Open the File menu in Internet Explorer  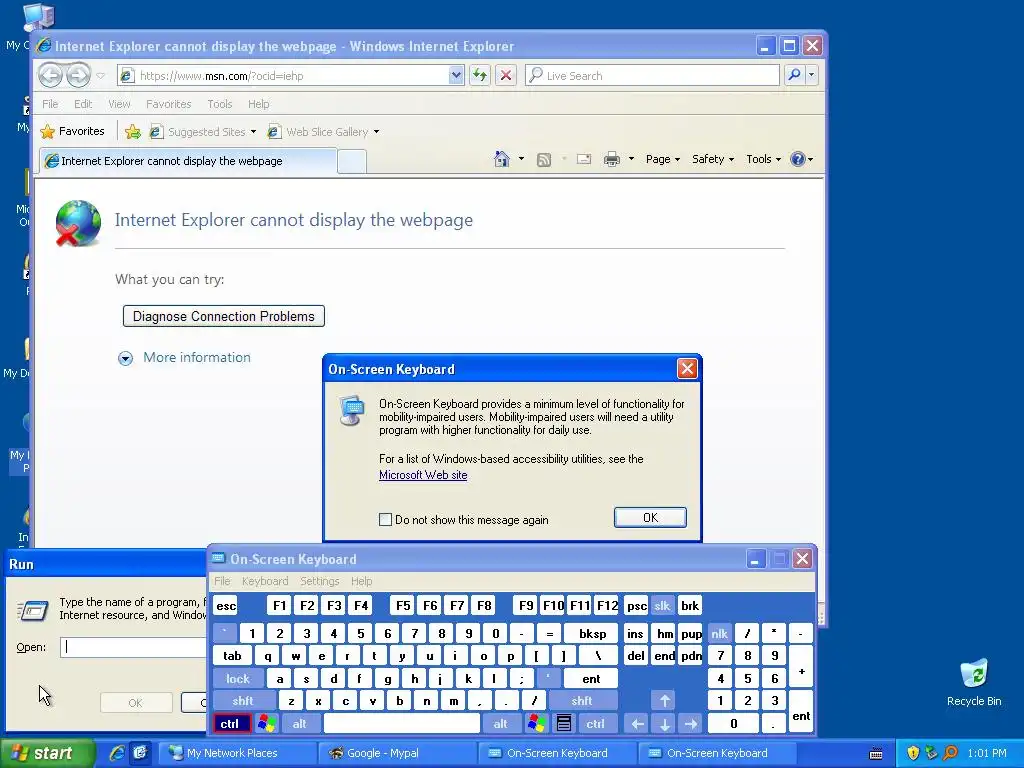point(50,104)
